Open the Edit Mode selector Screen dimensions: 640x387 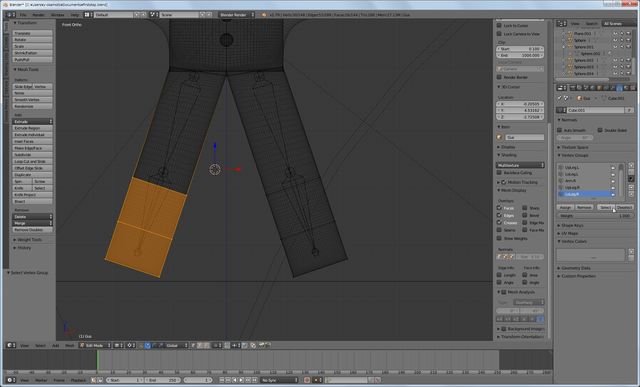coord(95,345)
